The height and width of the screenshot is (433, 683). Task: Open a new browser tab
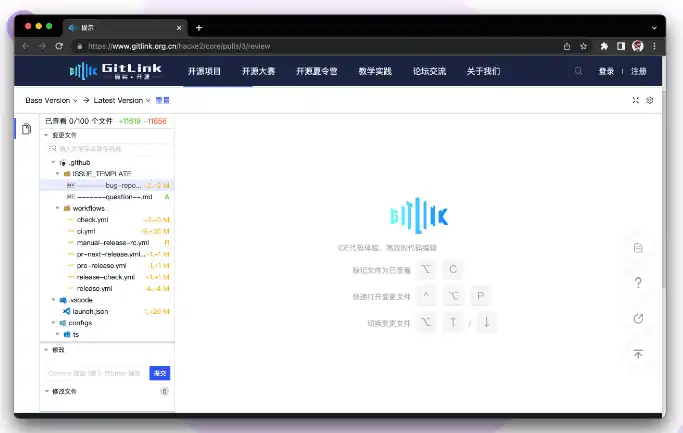[199, 28]
